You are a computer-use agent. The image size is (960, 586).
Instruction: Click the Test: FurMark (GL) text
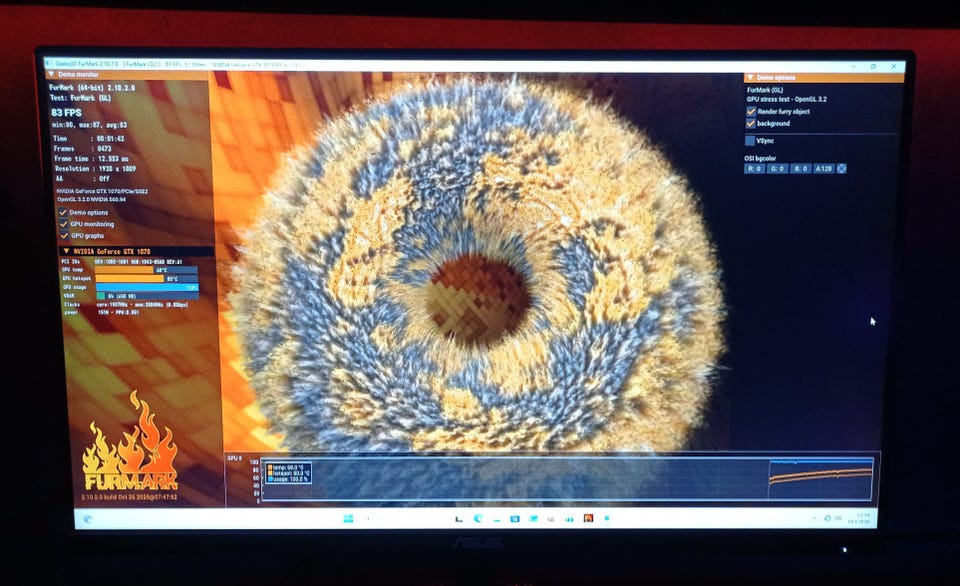coord(80,98)
